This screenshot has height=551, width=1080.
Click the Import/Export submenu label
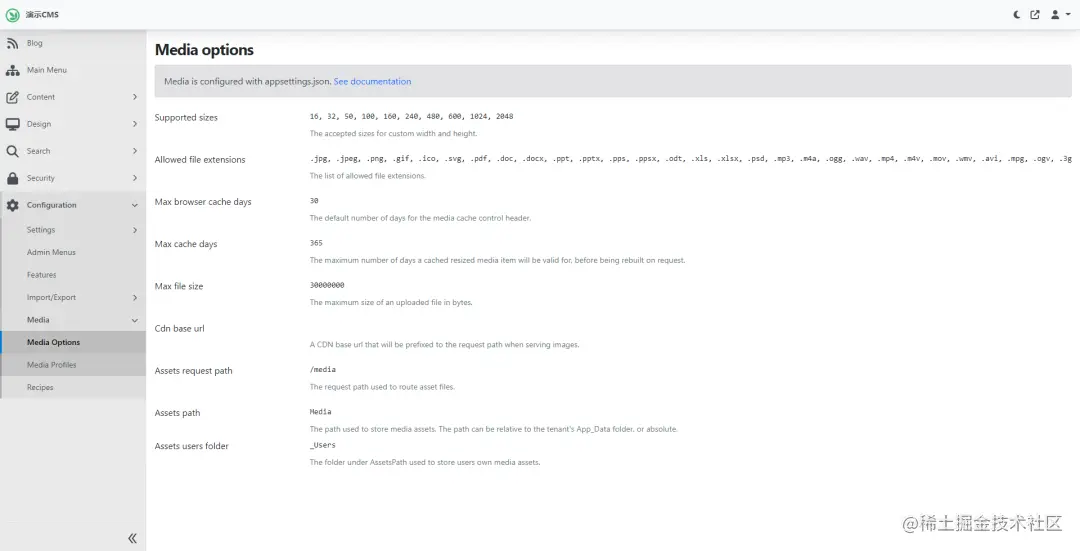[x=51, y=298]
